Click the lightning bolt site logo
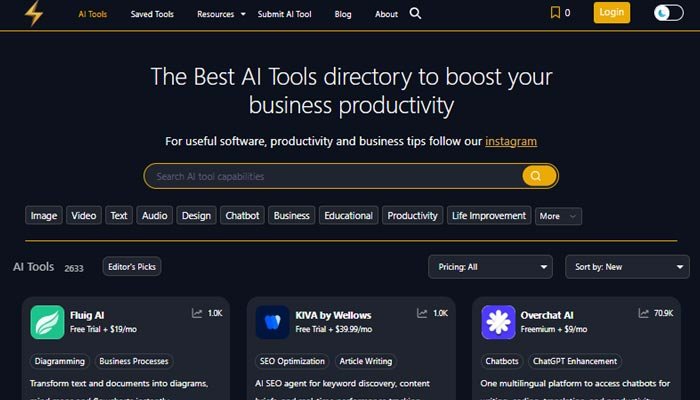Screen dimensions: 700x400 (x=34, y=14)
